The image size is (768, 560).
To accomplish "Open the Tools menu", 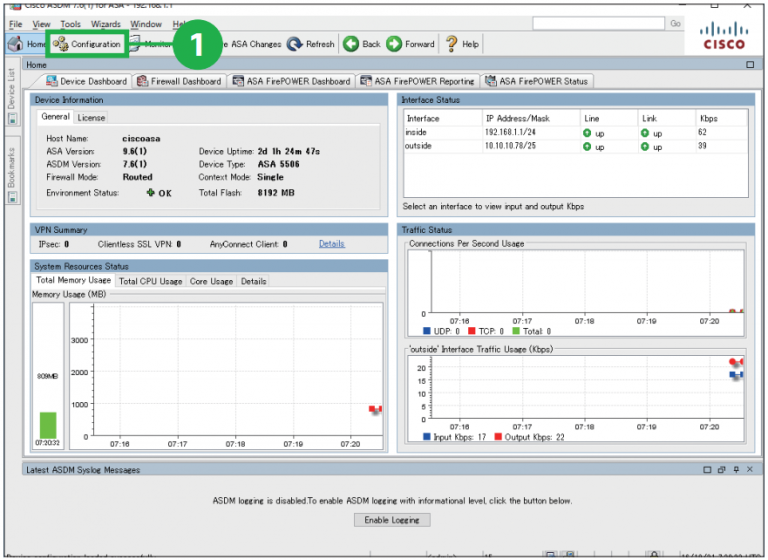I will [71, 24].
